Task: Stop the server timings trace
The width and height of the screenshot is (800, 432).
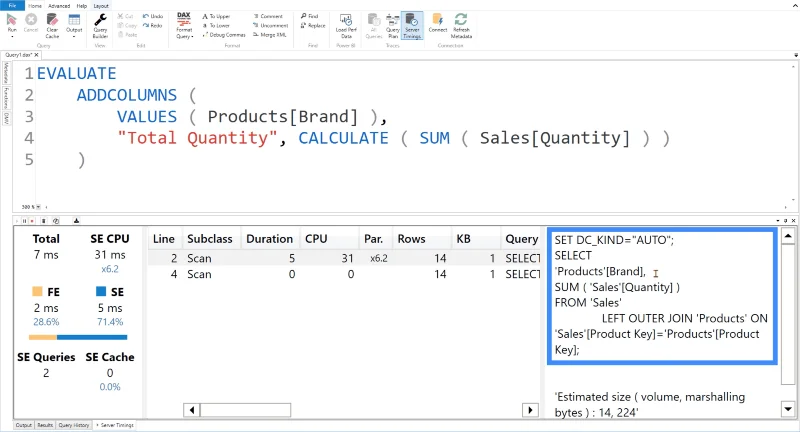Action: point(32,221)
